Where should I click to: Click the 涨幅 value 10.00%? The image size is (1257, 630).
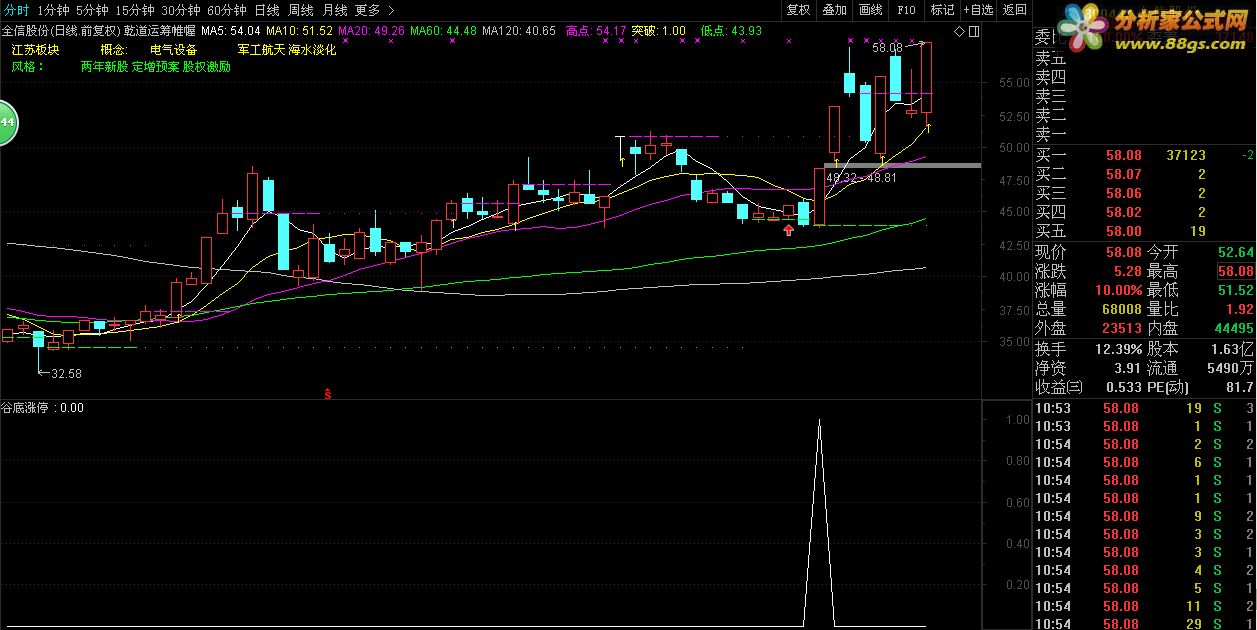tap(1119, 290)
